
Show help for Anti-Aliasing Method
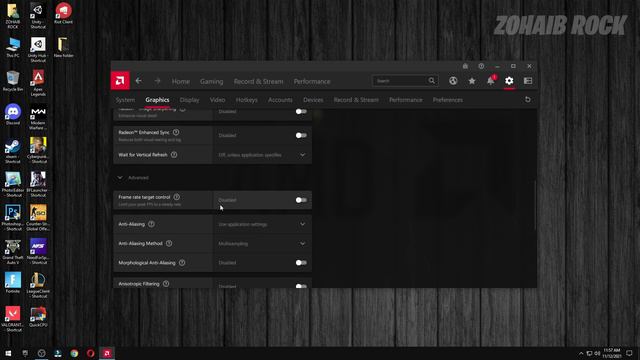pos(169,243)
